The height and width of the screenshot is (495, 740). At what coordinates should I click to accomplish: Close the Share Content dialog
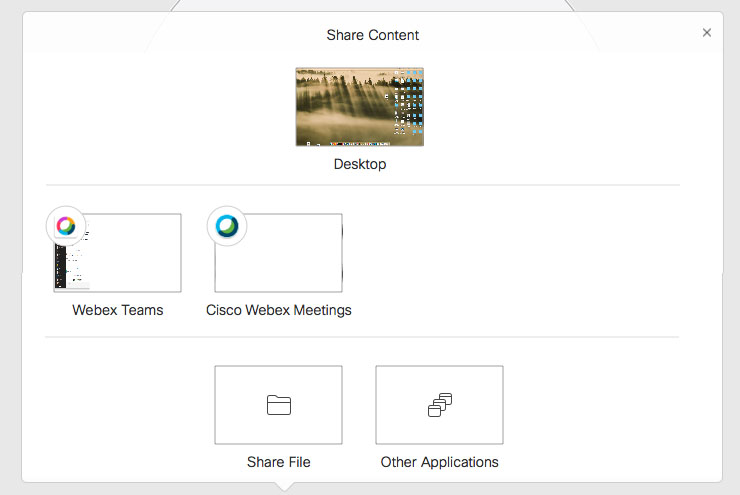(x=707, y=33)
